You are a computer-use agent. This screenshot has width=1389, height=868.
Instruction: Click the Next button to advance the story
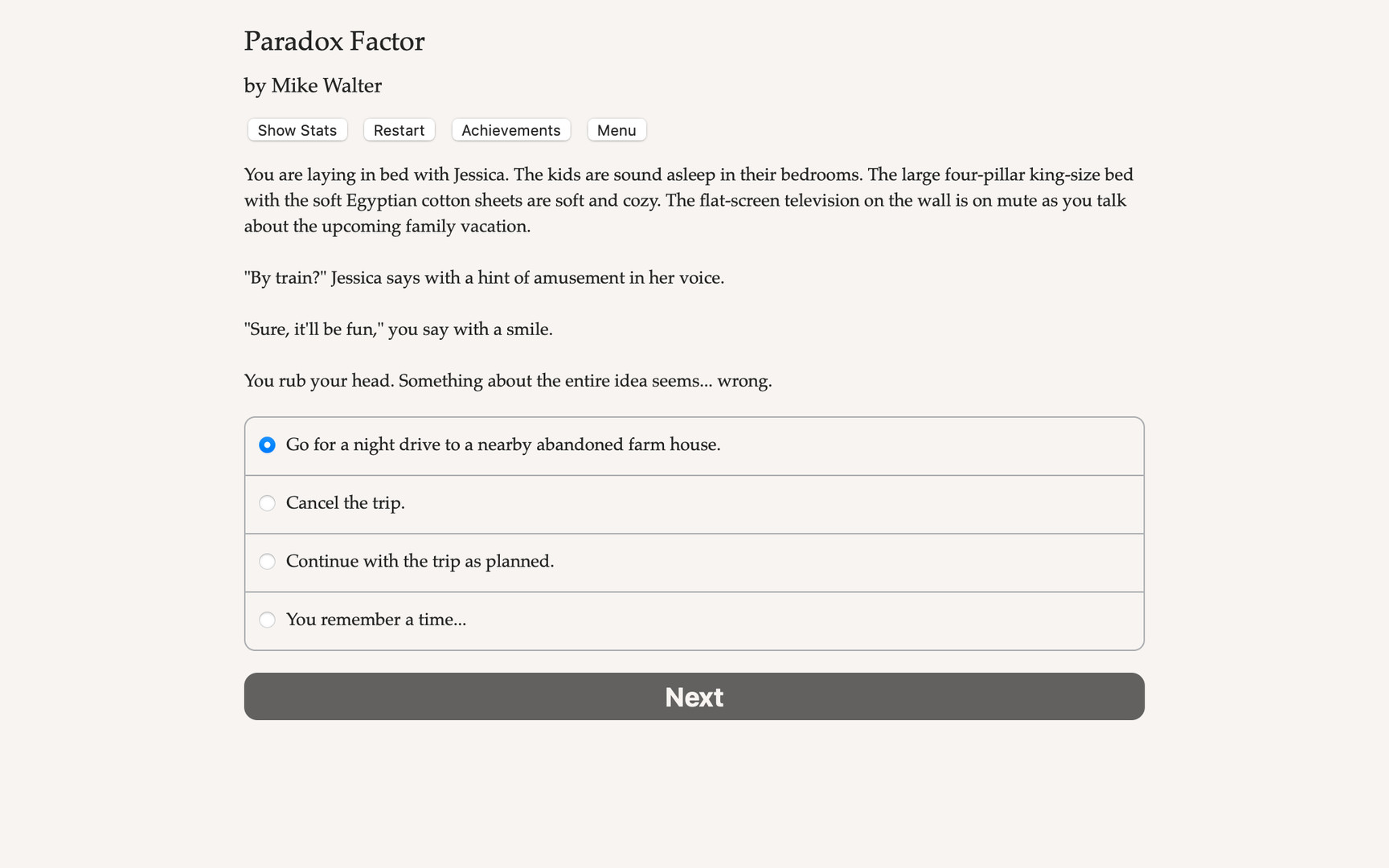tap(694, 696)
